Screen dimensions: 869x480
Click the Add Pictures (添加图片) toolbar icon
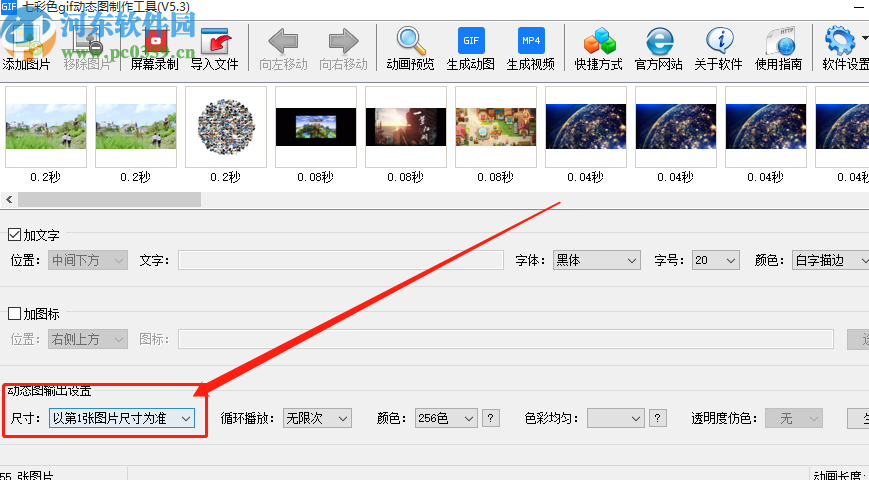tap(26, 48)
